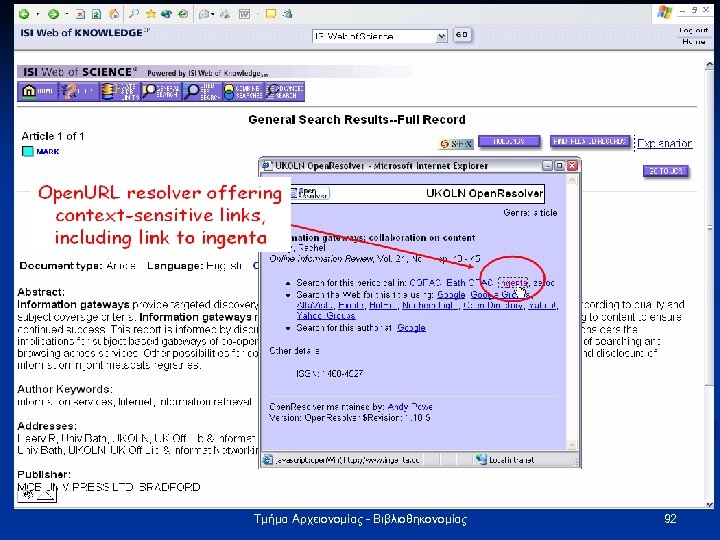Open Combine Searches toolbar button
The height and width of the screenshot is (540, 720).
243,91
